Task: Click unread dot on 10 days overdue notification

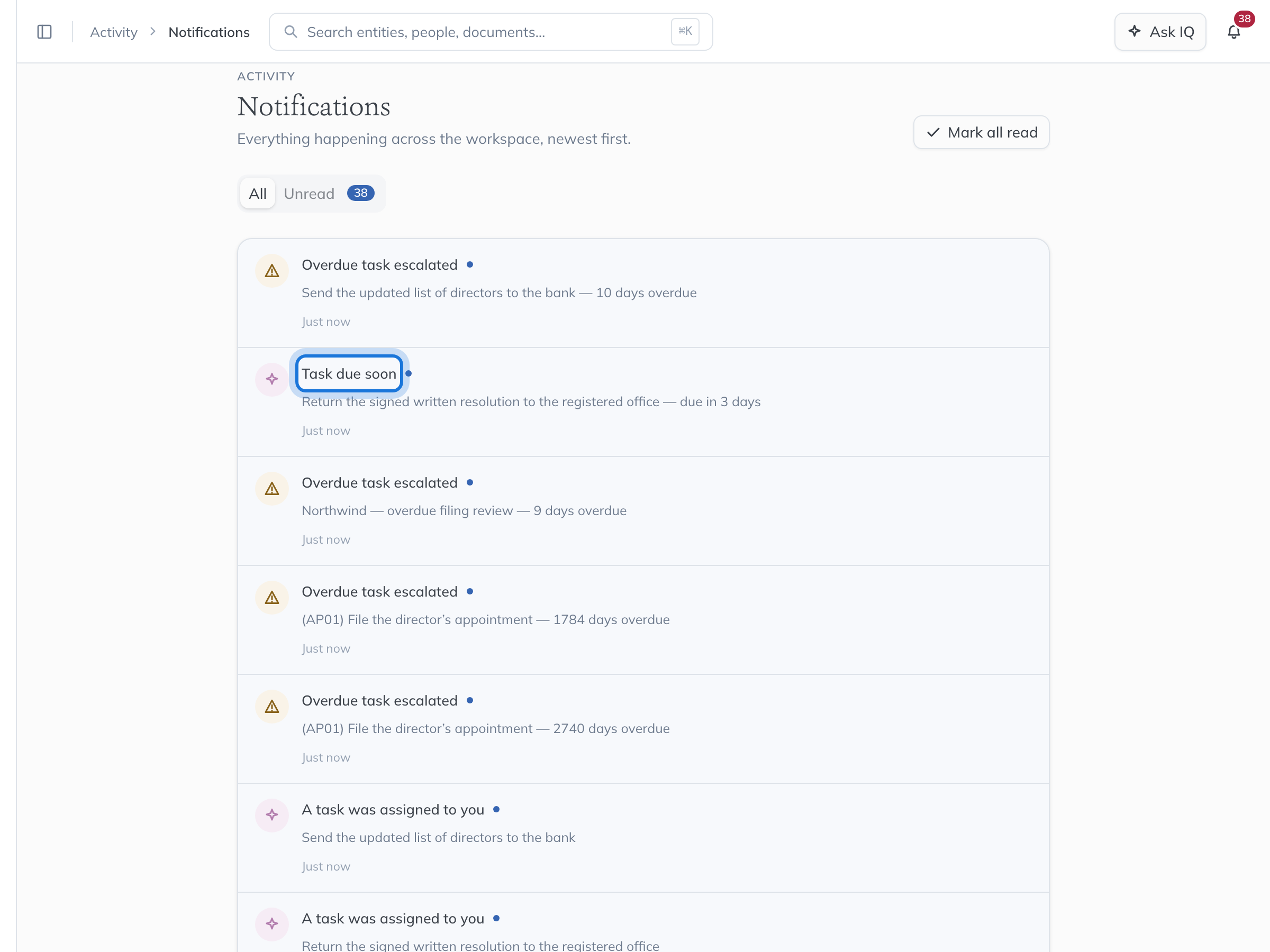Action: tap(470, 264)
